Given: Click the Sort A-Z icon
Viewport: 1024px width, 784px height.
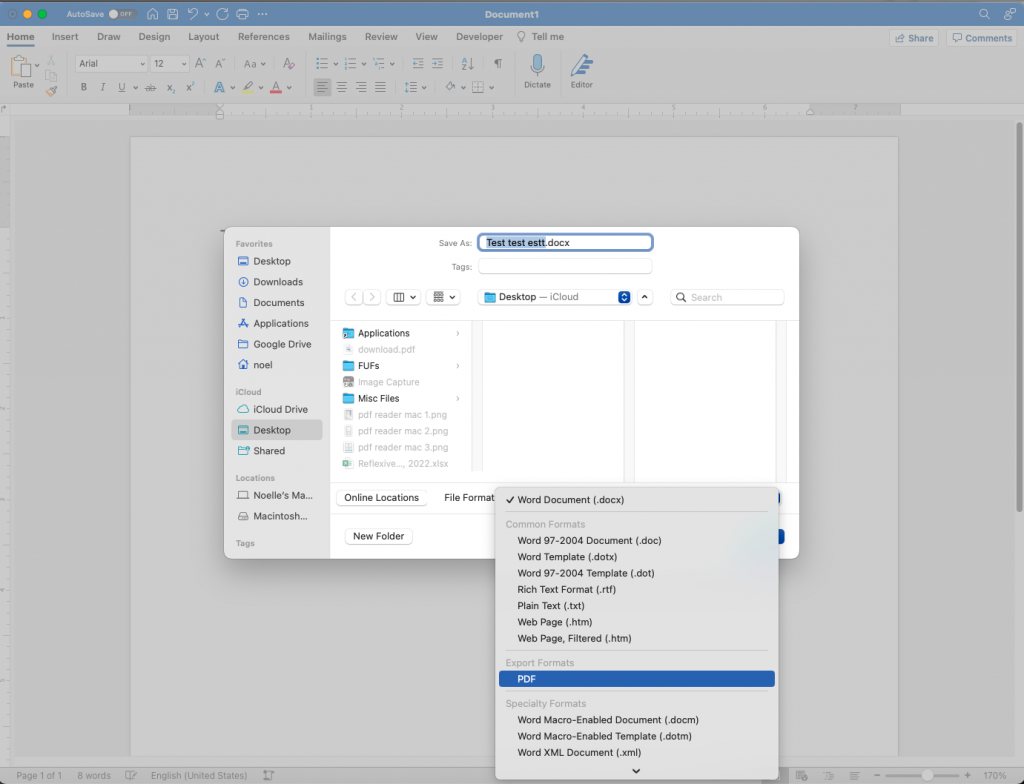Looking at the screenshot, I should [468, 63].
